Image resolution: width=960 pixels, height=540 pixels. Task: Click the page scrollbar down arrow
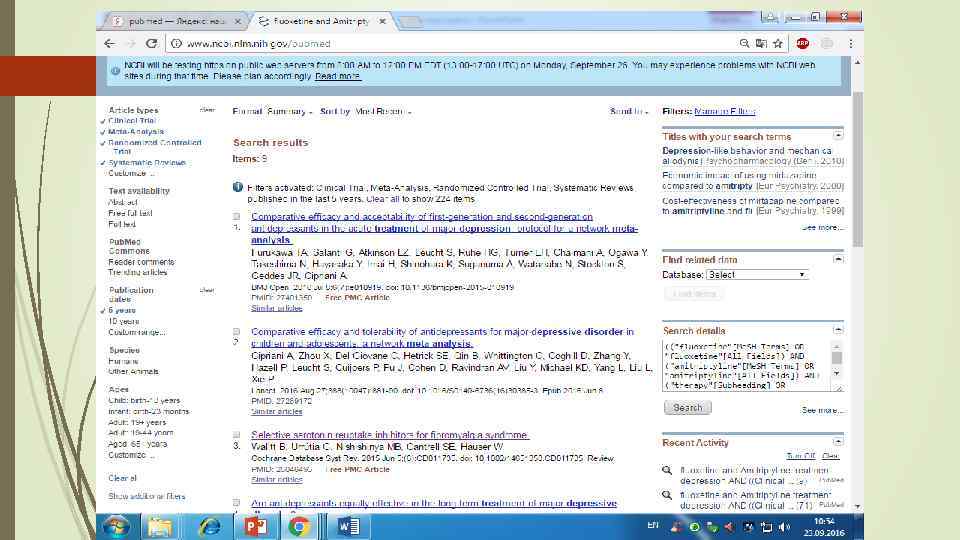(x=857, y=507)
